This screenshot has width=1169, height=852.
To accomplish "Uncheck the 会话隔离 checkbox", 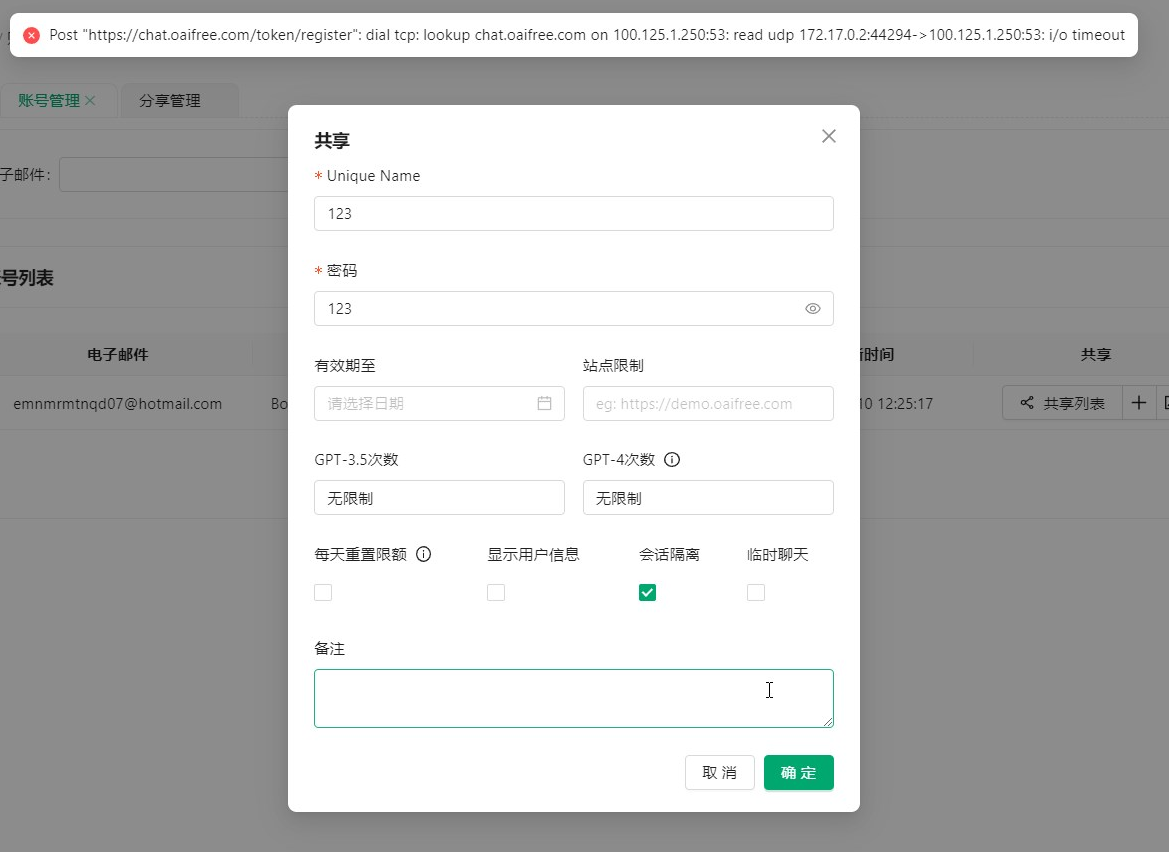I will [x=647, y=593].
